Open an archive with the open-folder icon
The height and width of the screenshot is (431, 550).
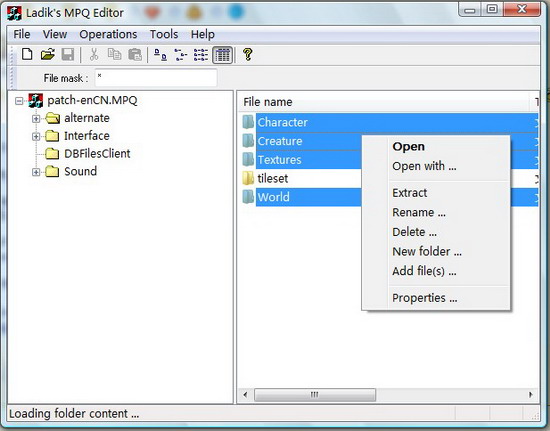coord(47,55)
